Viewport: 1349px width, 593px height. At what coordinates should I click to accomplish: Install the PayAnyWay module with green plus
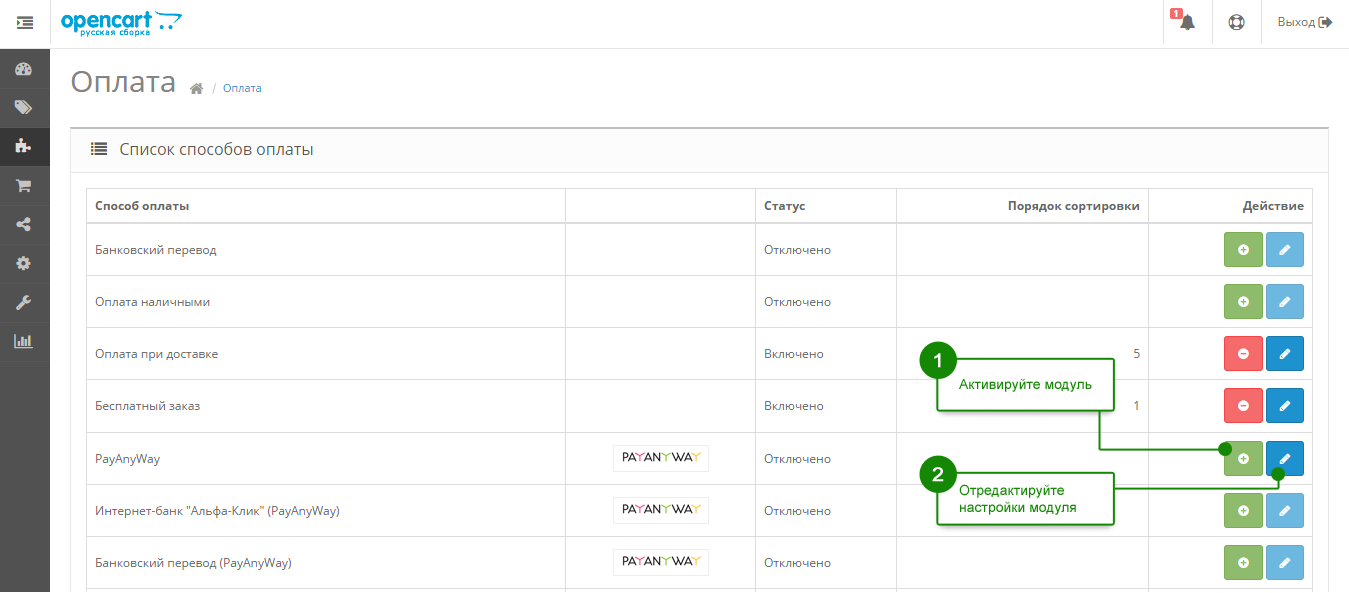[x=1243, y=459]
